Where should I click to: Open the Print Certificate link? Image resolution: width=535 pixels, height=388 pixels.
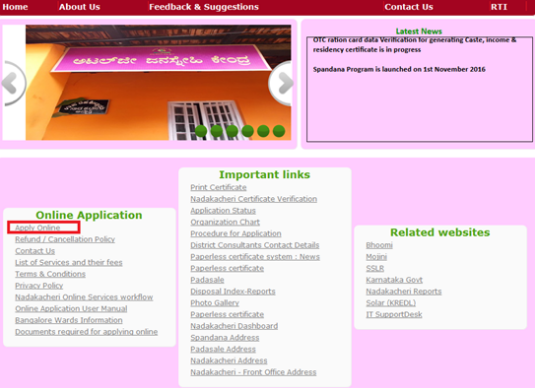coord(218,187)
